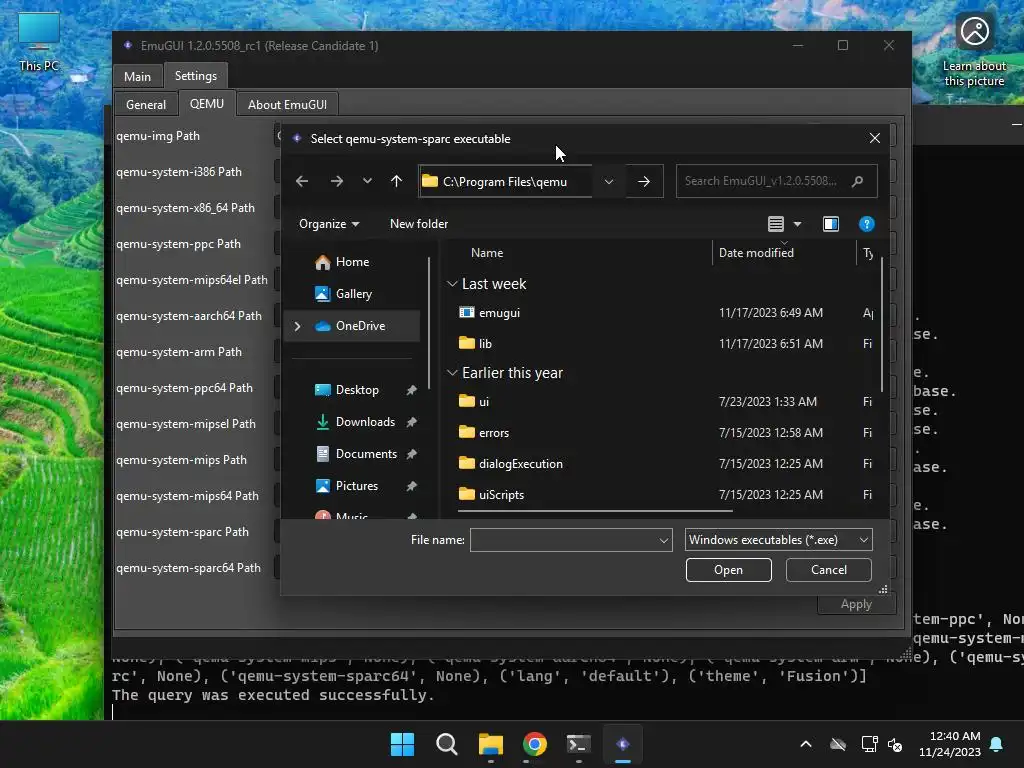
Task: Select the uiScripts folder
Action: 501,495
